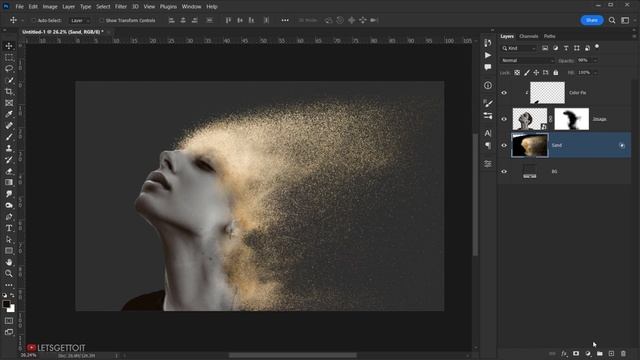This screenshot has height=360, width=640.
Task: Select the Frame tool
Action: click(9, 103)
